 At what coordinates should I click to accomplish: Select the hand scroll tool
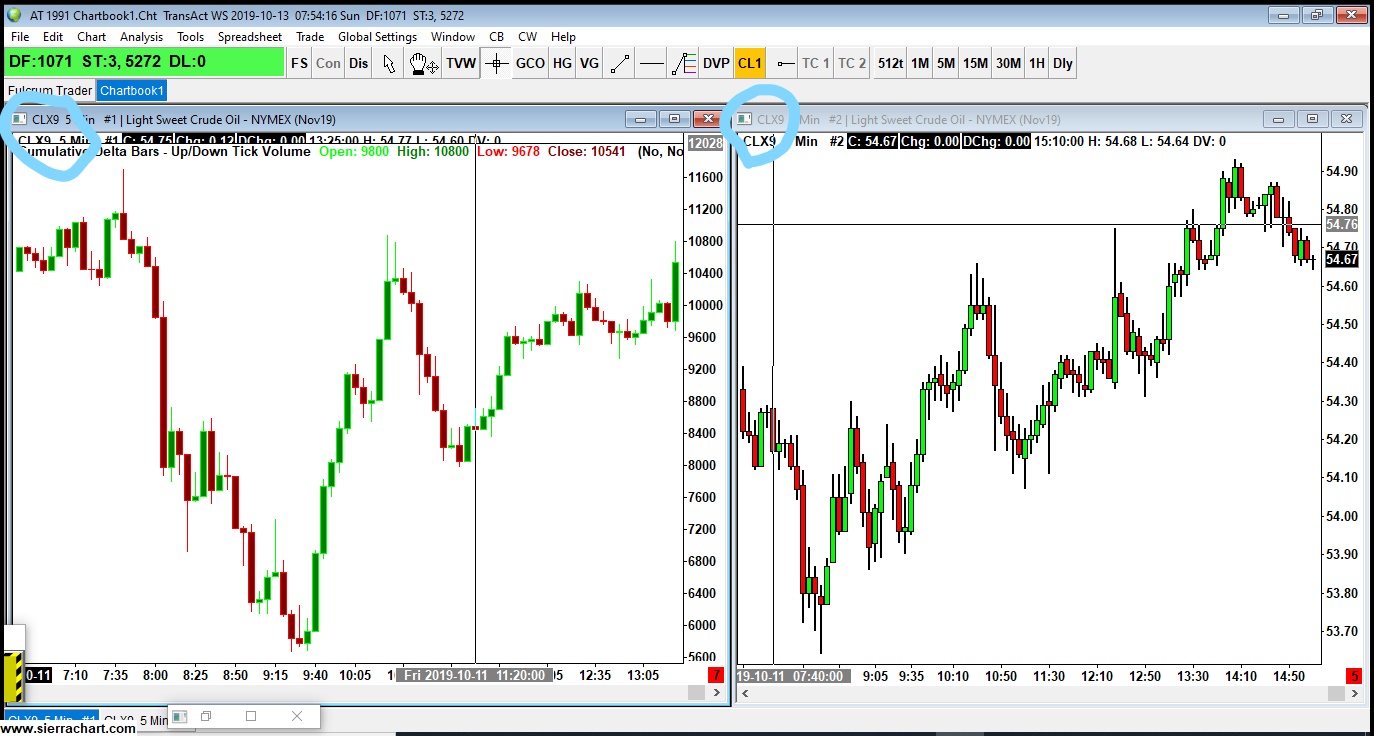pos(423,63)
